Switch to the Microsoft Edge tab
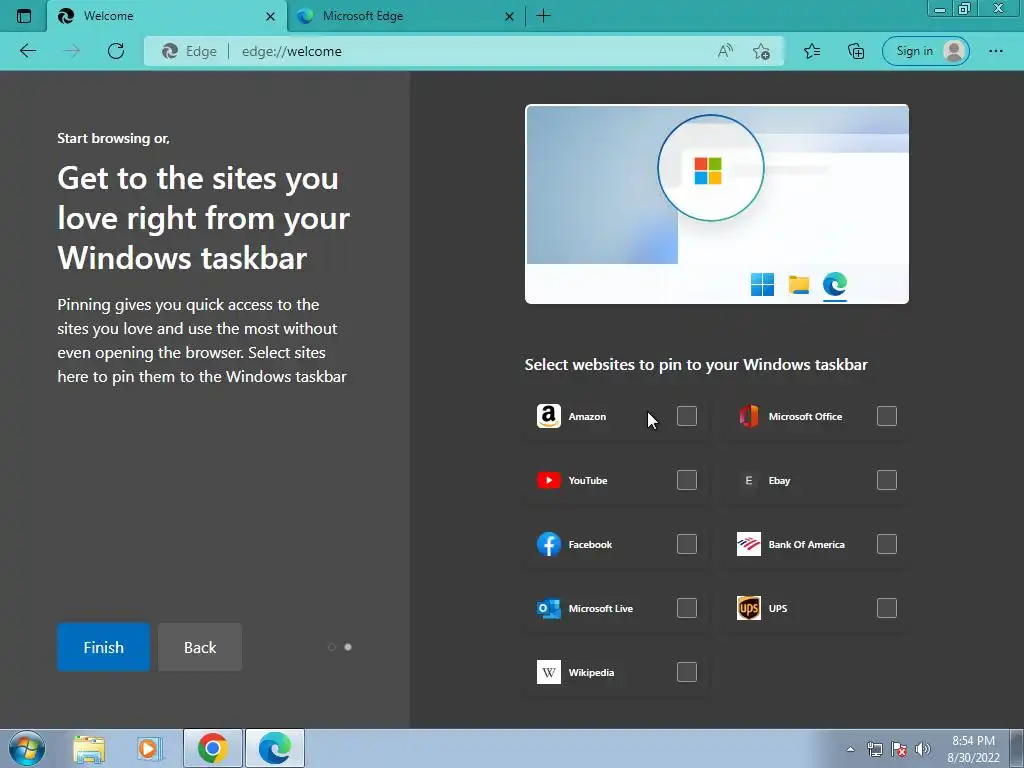The width and height of the screenshot is (1024, 768). (405, 16)
